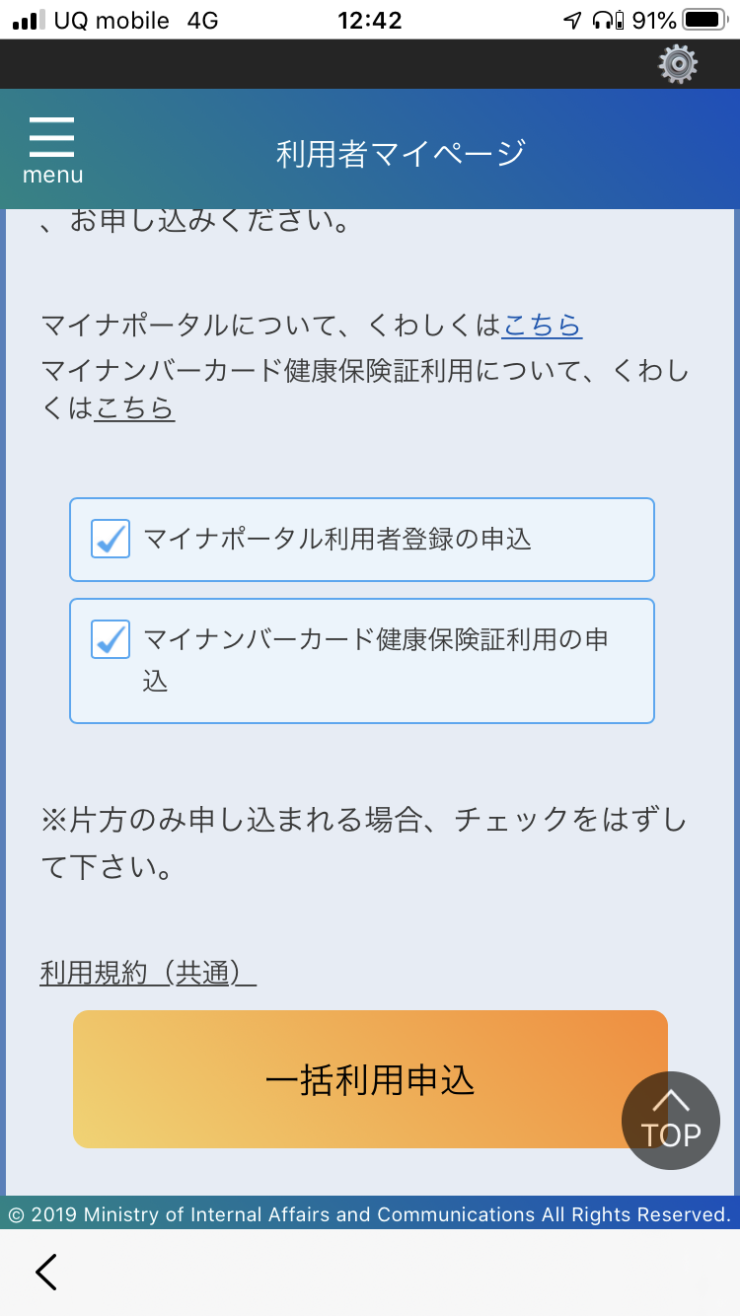The height and width of the screenshot is (1316, 740).
Task: Open こちら link about マイナポータル
Action: click(x=542, y=325)
